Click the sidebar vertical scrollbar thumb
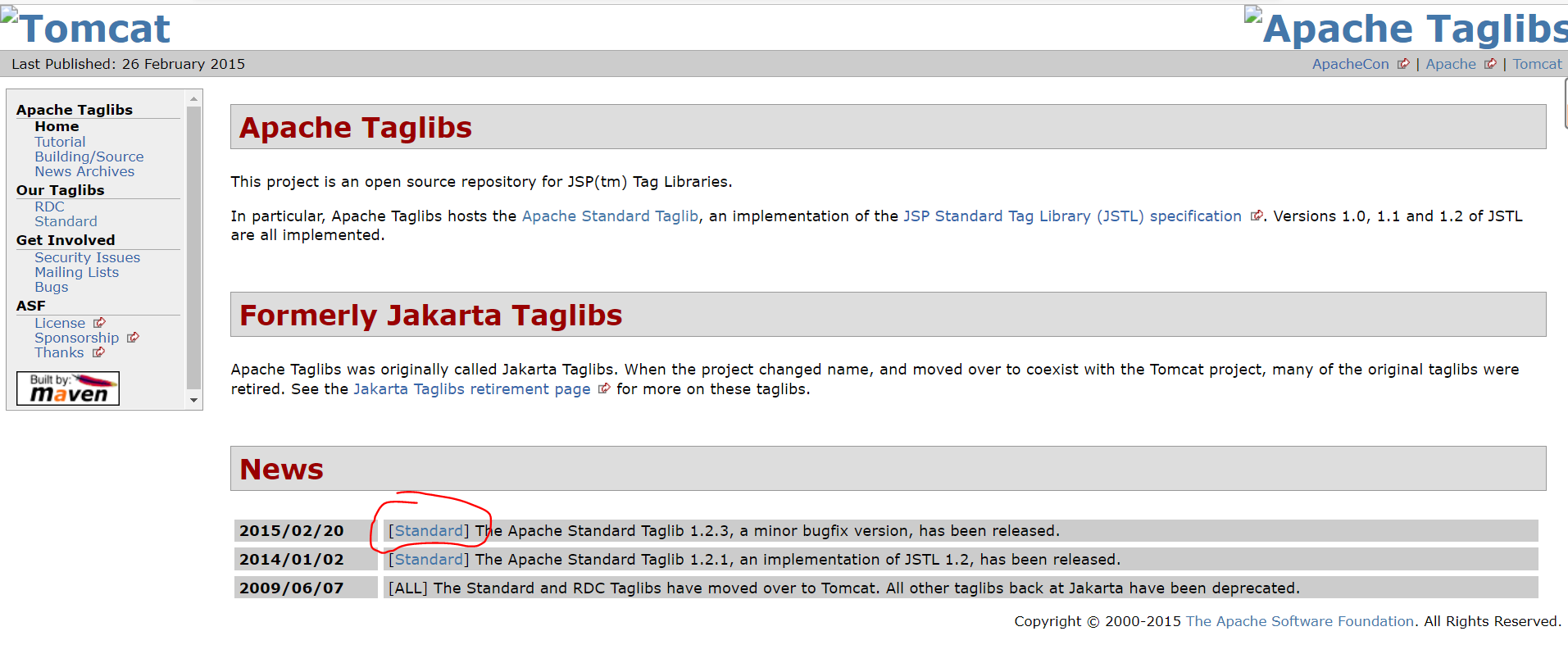The height and width of the screenshot is (663, 1568). [x=194, y=247]
